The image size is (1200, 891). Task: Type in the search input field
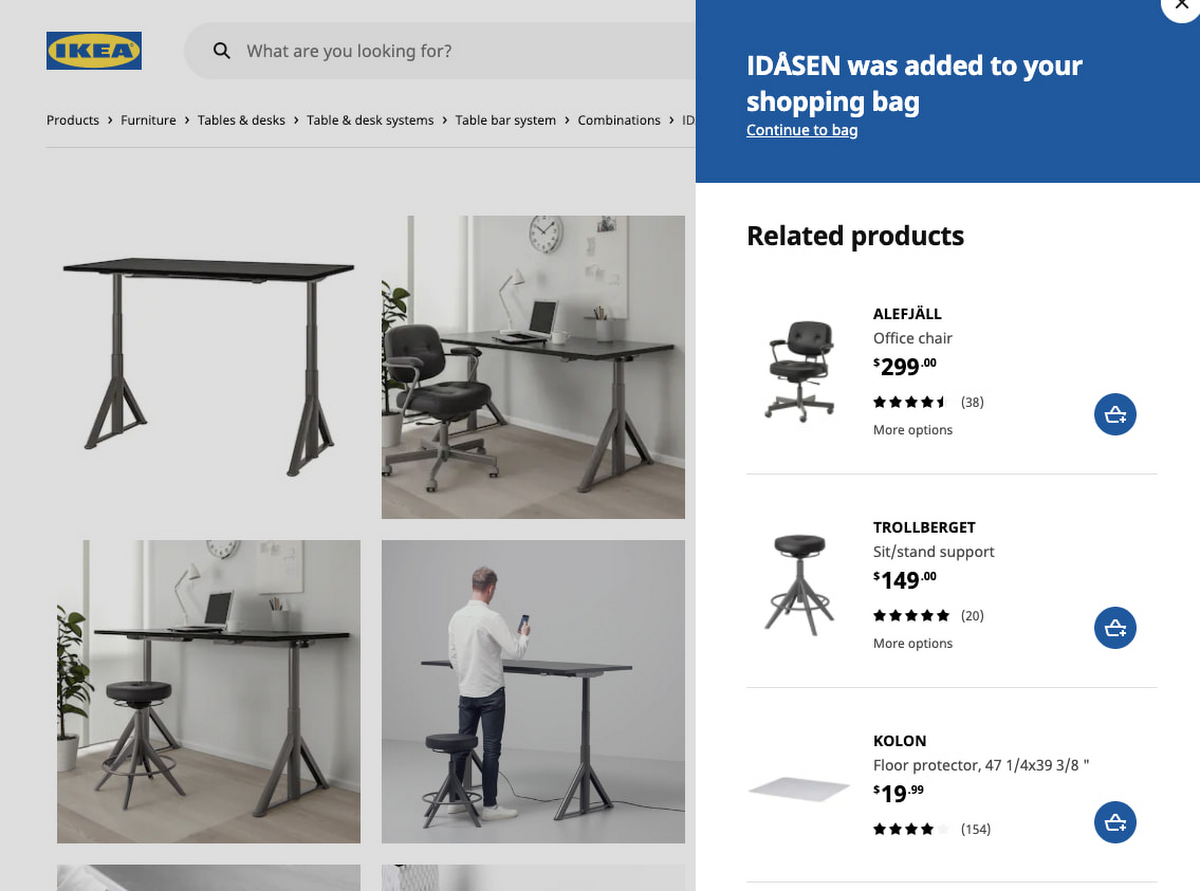pos(450,51)
